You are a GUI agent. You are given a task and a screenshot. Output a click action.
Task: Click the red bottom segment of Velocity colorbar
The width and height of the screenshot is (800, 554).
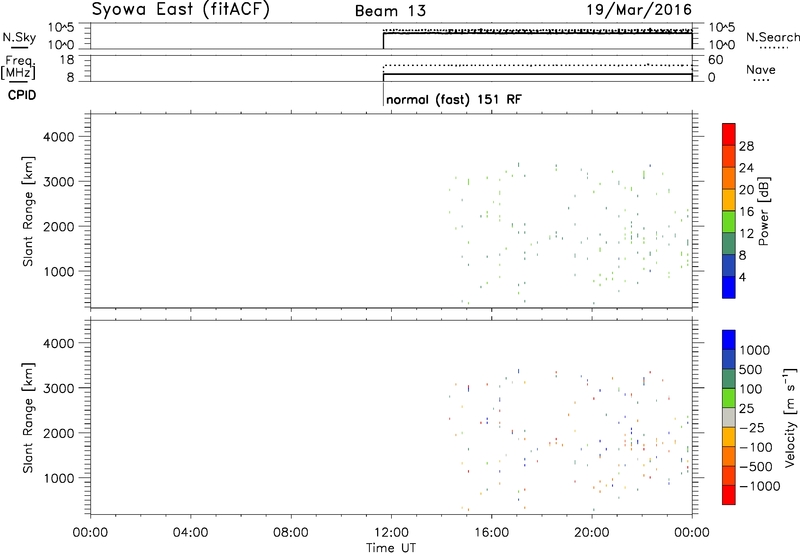tap(729, 495)
